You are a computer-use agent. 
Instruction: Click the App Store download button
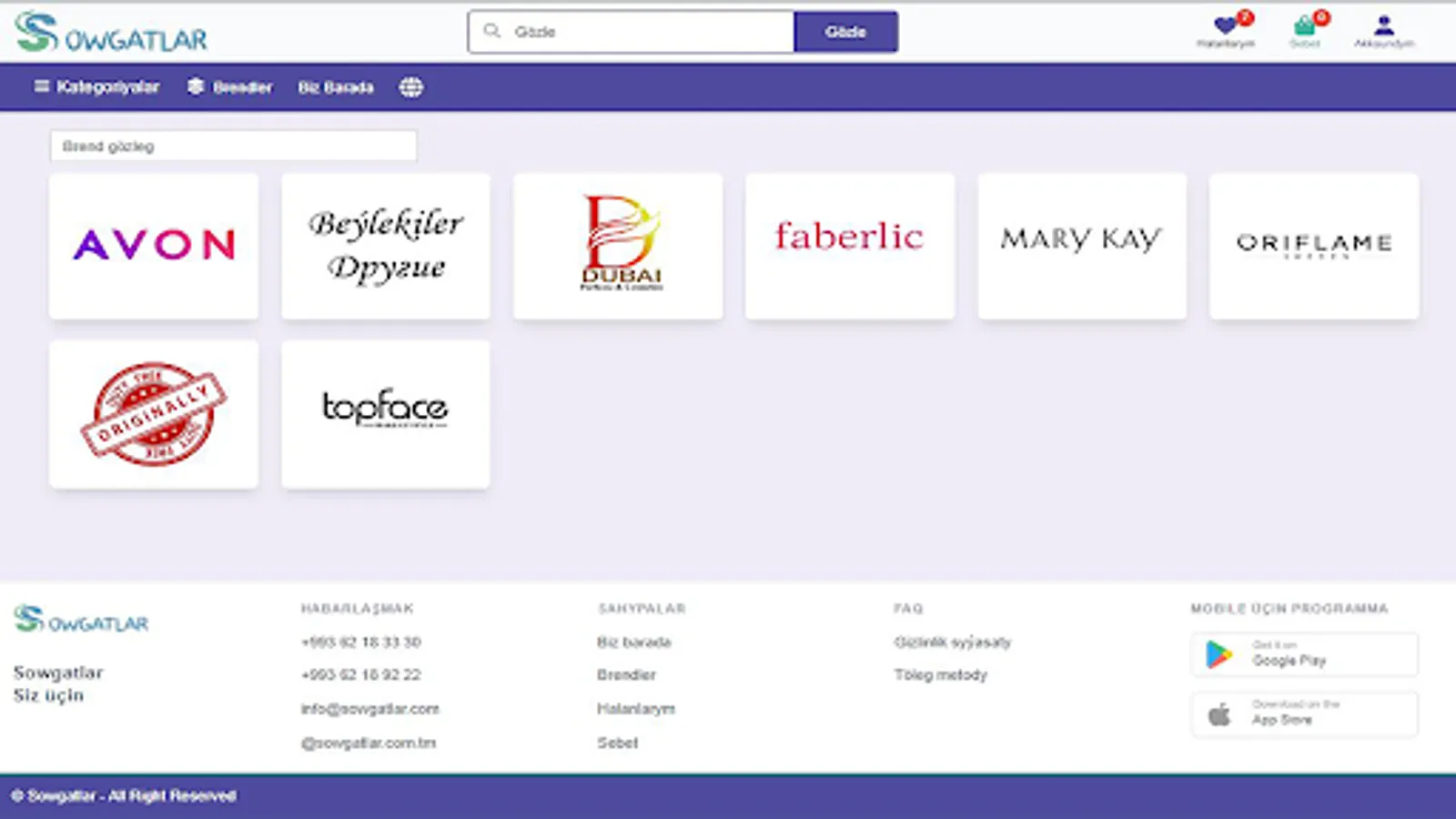(x=1304, y=714)
